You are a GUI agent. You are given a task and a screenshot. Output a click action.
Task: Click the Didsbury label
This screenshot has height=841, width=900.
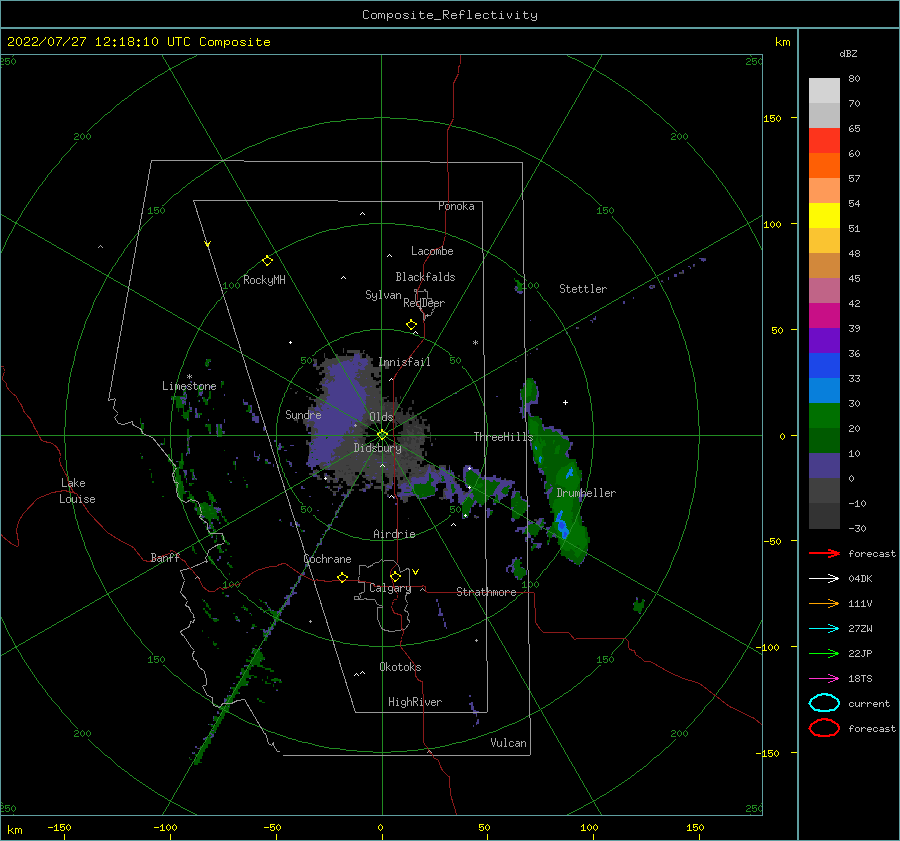click(x=377, y=448)
